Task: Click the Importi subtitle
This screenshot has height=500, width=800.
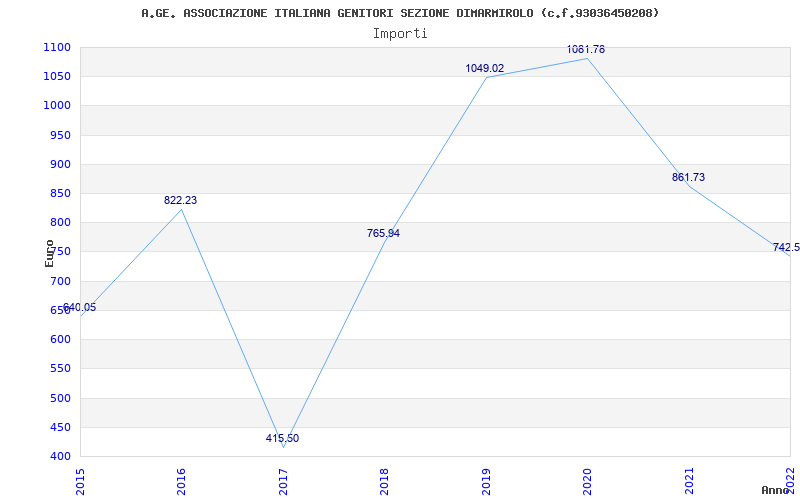Action: click(400, 34)
